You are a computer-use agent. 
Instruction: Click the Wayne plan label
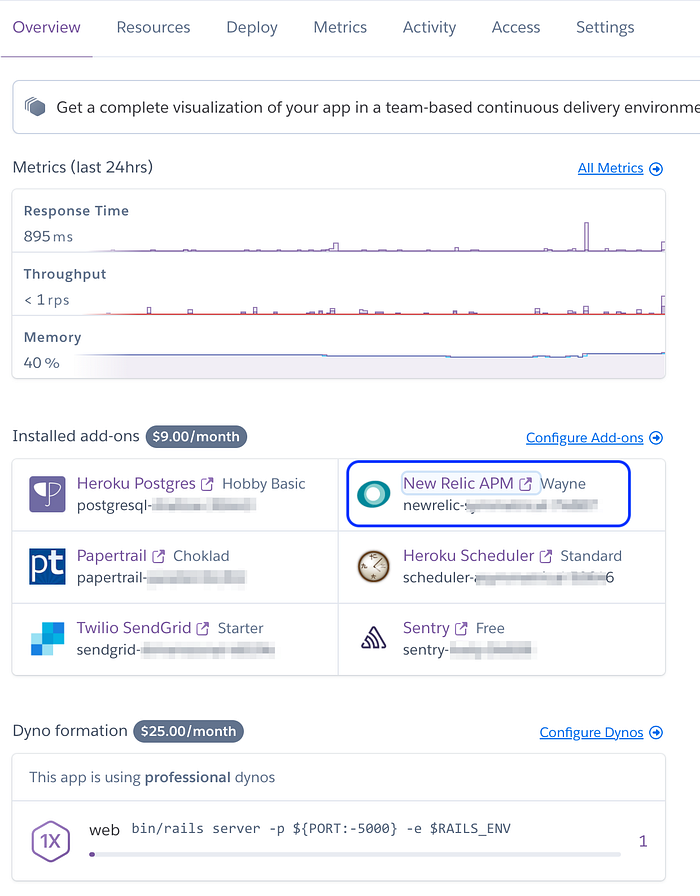coord(563,484)
